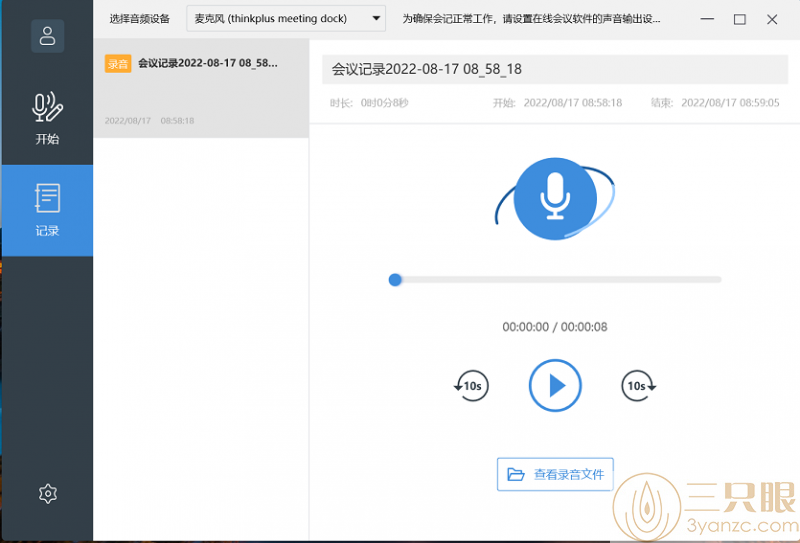
Task: Play the recording
Action: 555,385
